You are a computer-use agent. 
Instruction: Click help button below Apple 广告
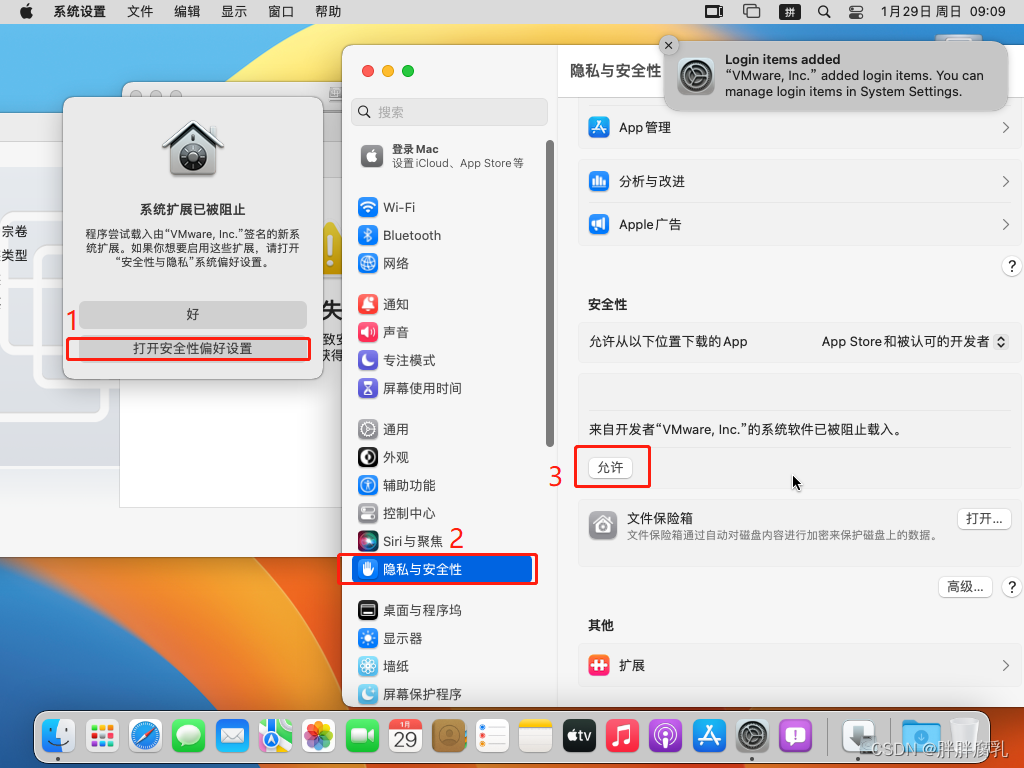(x=1012, y=266)
